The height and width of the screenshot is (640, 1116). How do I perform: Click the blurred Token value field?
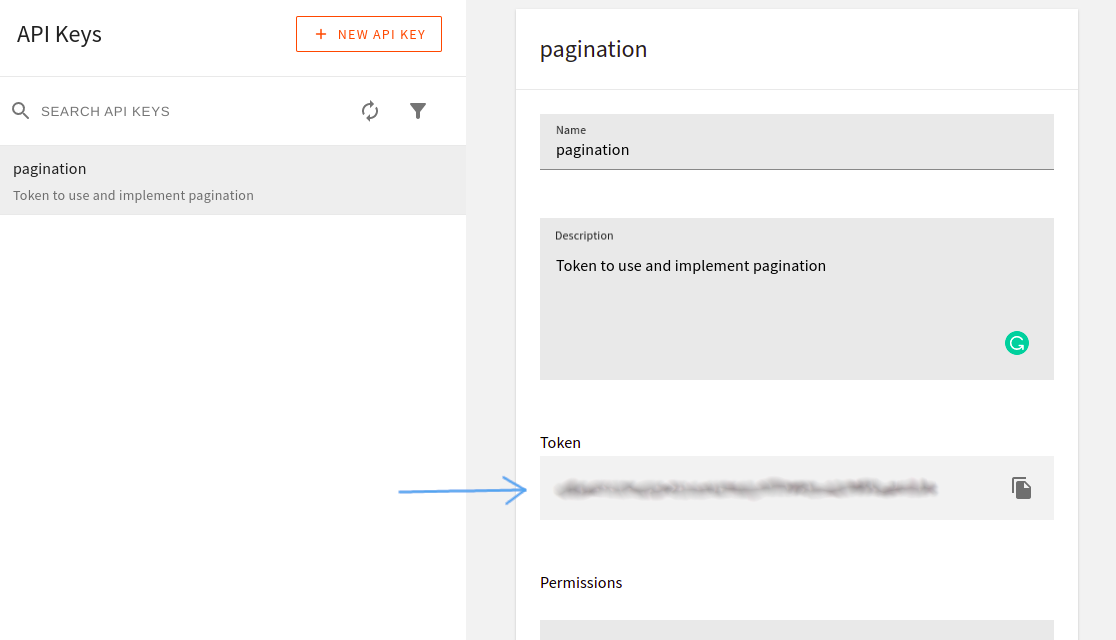[x=748, y=488]
